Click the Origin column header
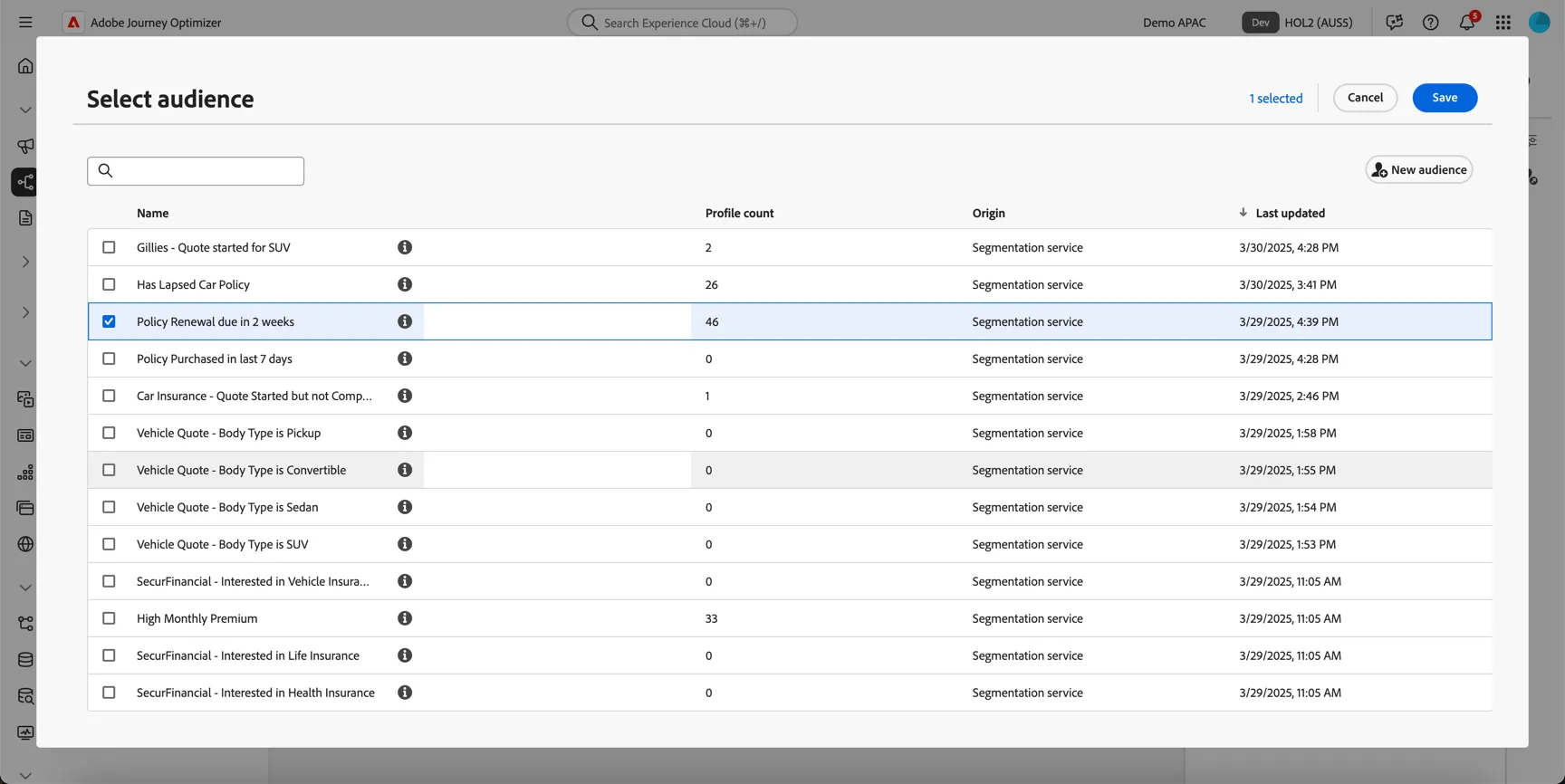Screen dimensions: 1565x784 [988, 214]
